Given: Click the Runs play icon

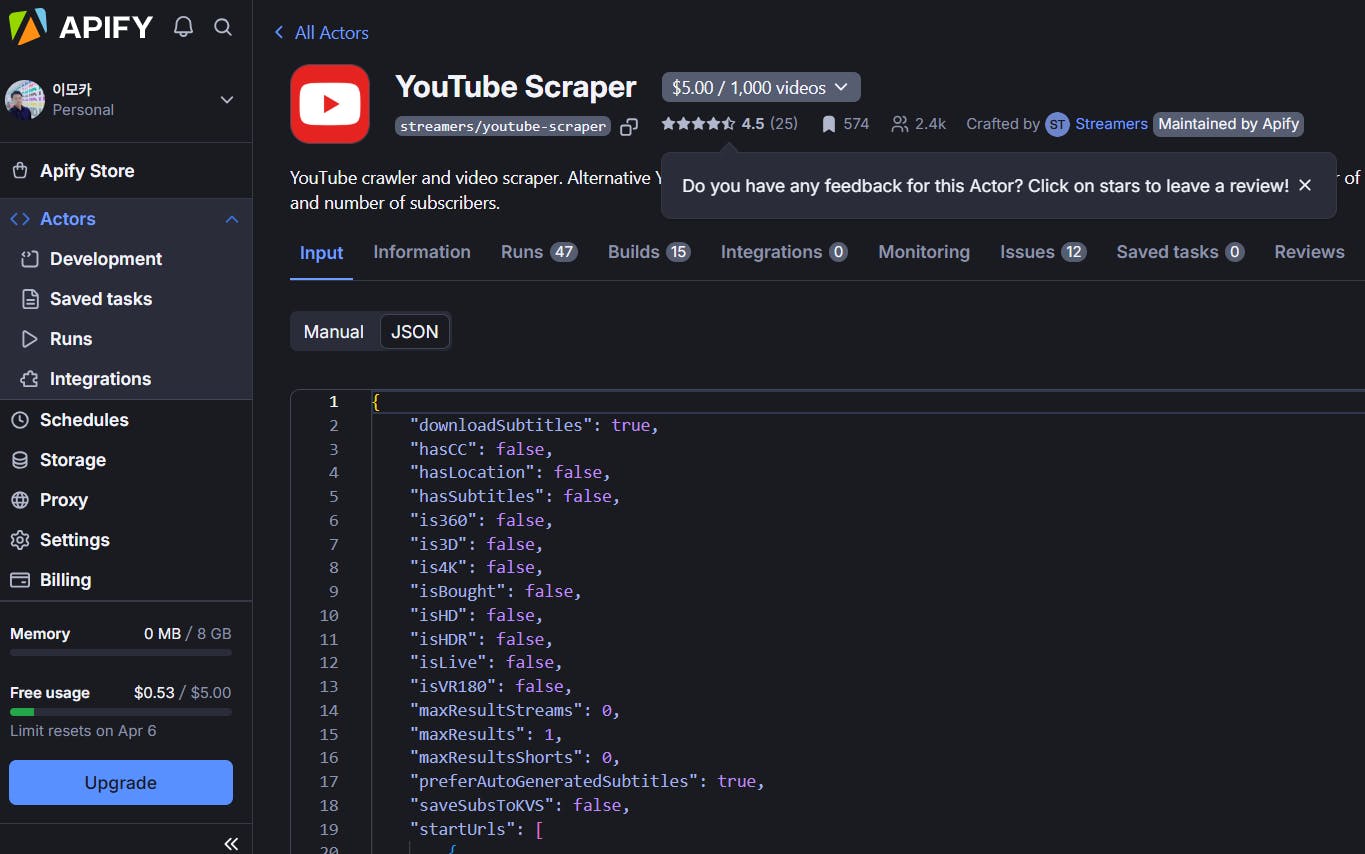Looking at the screenshot, I should tap(30, 339).
